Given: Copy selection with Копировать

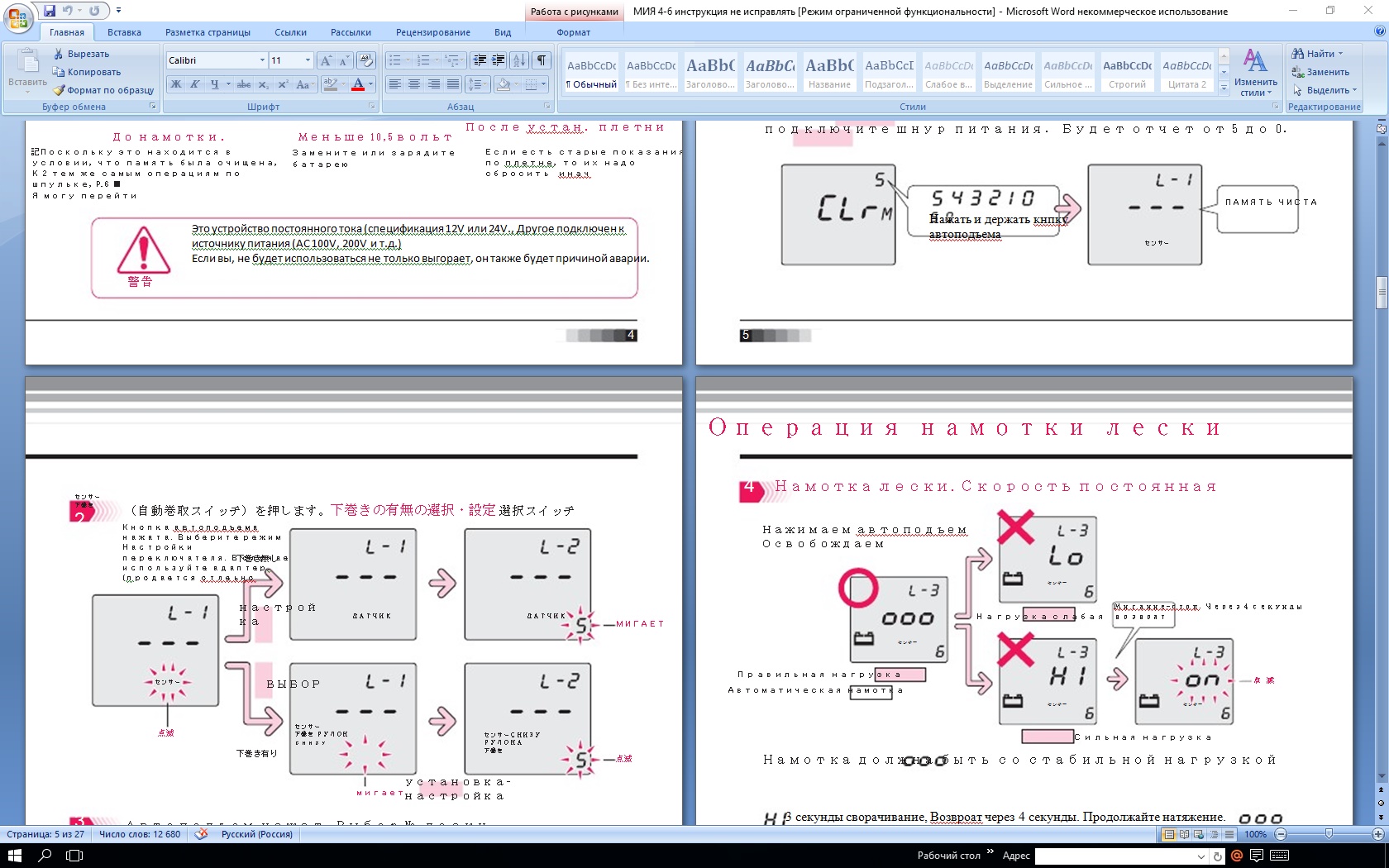Looking at the screenshot, I should (87, 72).
